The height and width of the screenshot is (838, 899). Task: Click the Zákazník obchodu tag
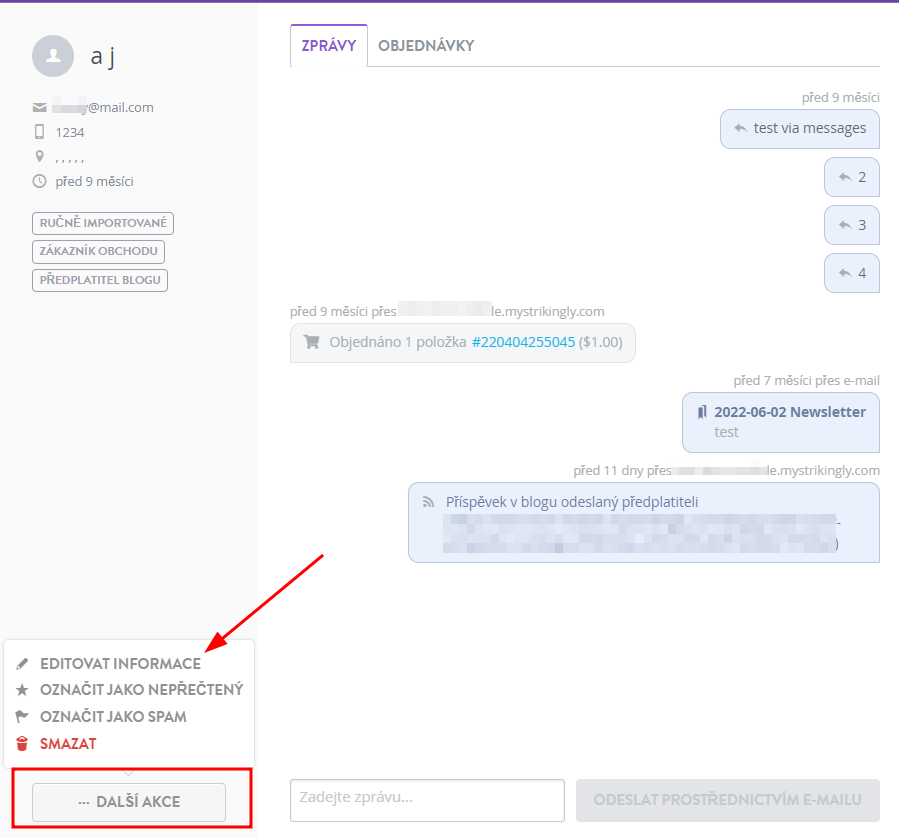click(x=99, y=251)
